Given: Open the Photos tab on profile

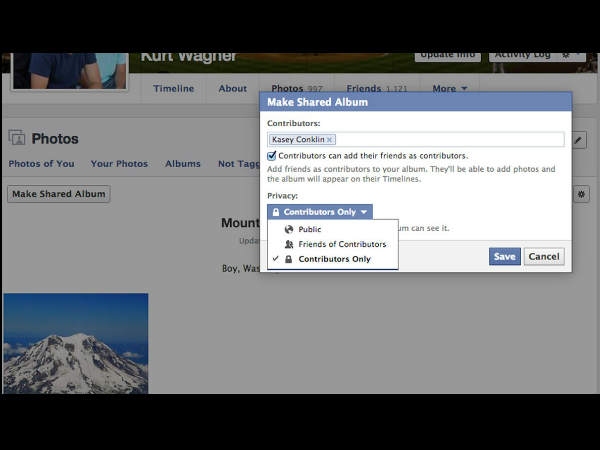Looking at the screenshot, I should point(297,88).
